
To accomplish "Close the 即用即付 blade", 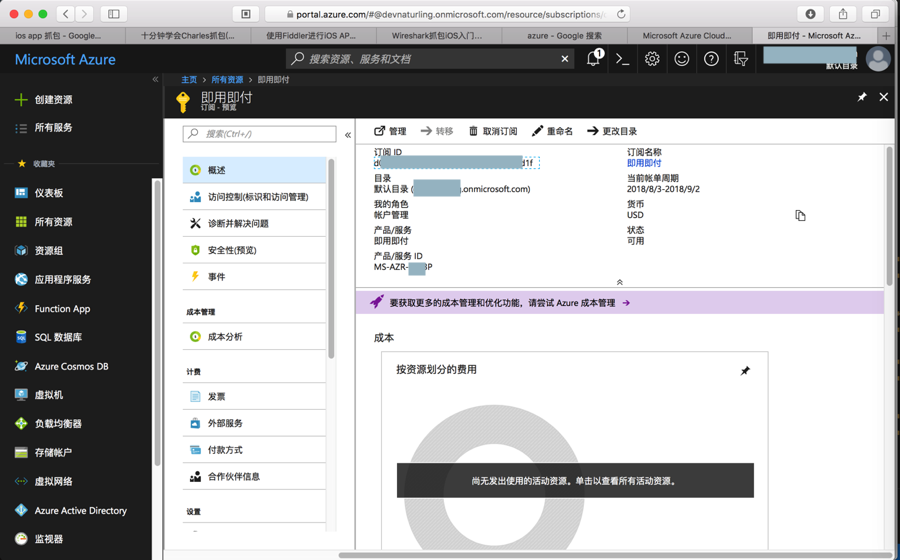I will pos(884,97).
